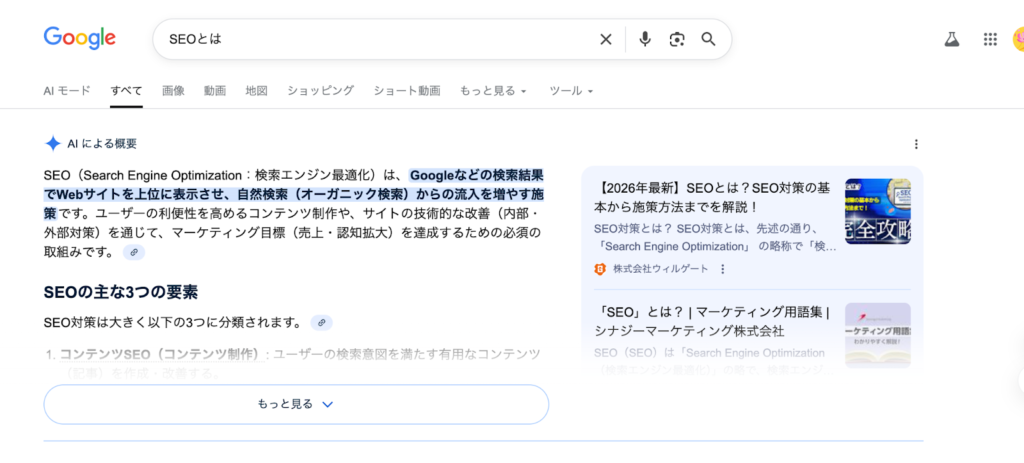The height and width of the screenshot is (463, 1024).
Task: Click link icon beside SEO対策 classification sentence
Action: point(320,323)
